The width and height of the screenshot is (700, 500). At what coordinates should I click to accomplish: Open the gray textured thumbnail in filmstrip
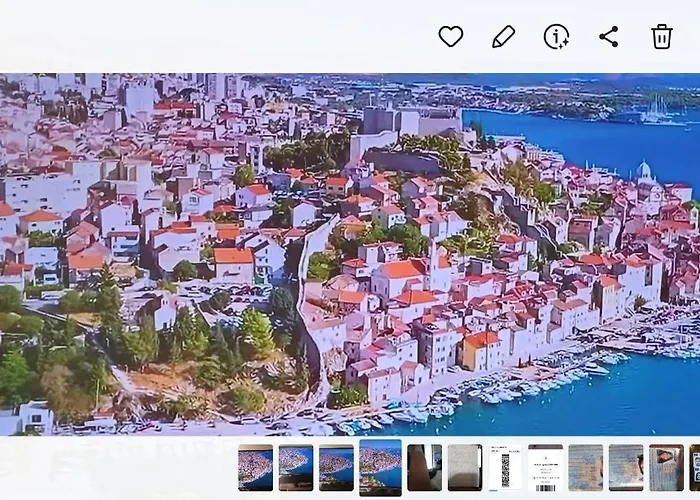(x=464, y=467)
